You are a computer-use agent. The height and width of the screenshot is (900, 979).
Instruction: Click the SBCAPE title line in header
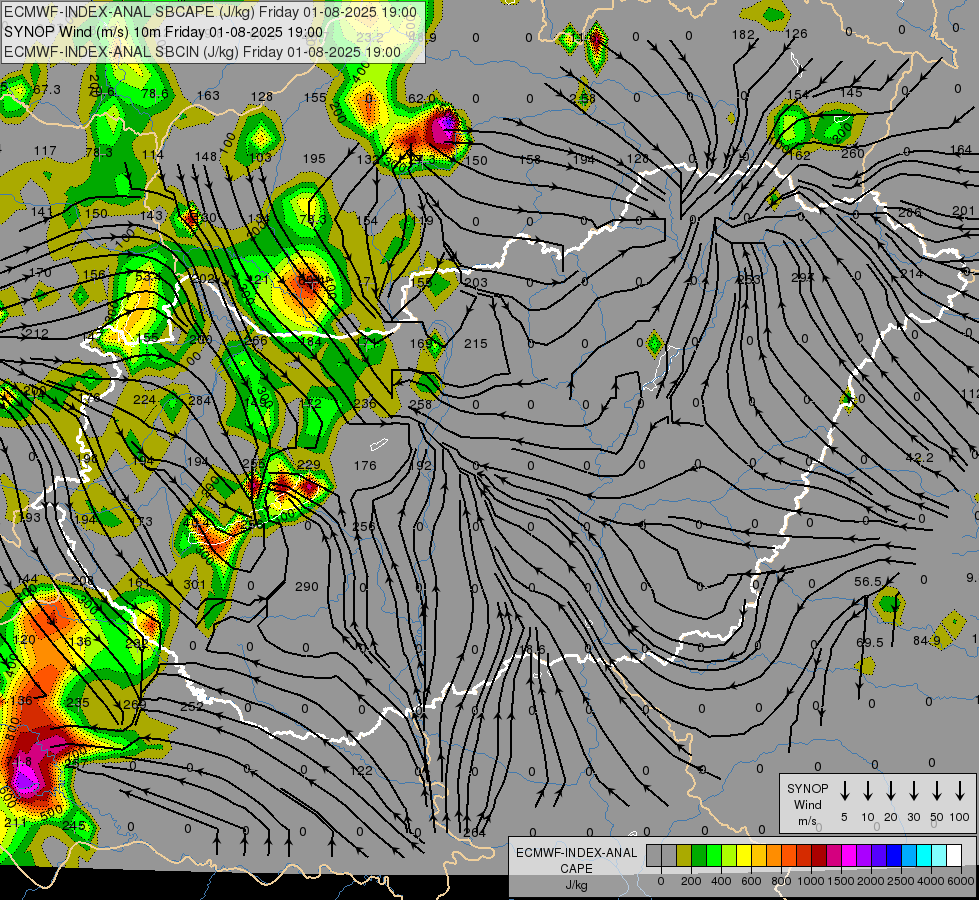coord(210,12)
